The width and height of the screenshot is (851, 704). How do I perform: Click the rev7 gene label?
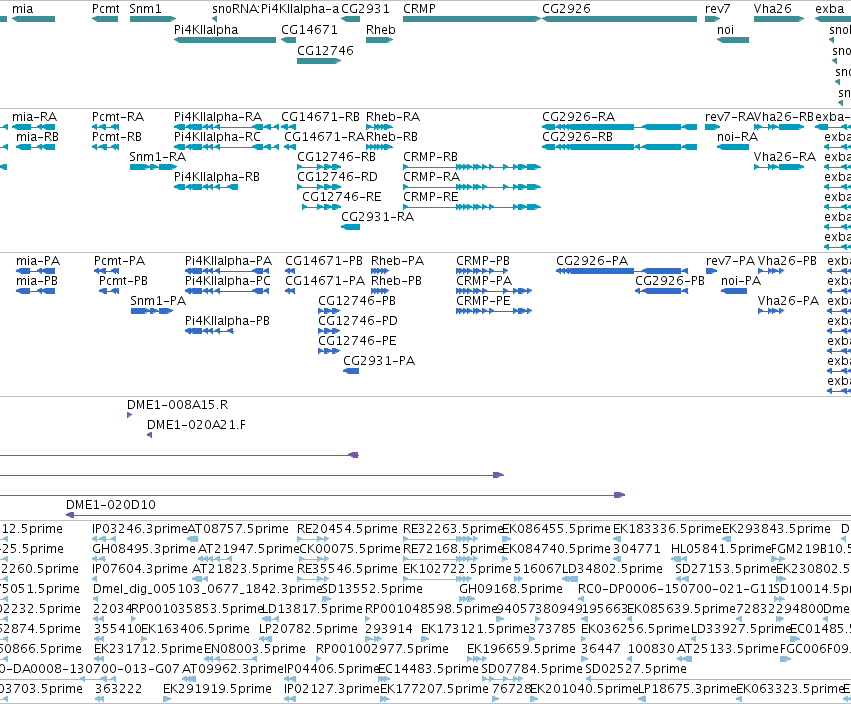tap(717, 9)
